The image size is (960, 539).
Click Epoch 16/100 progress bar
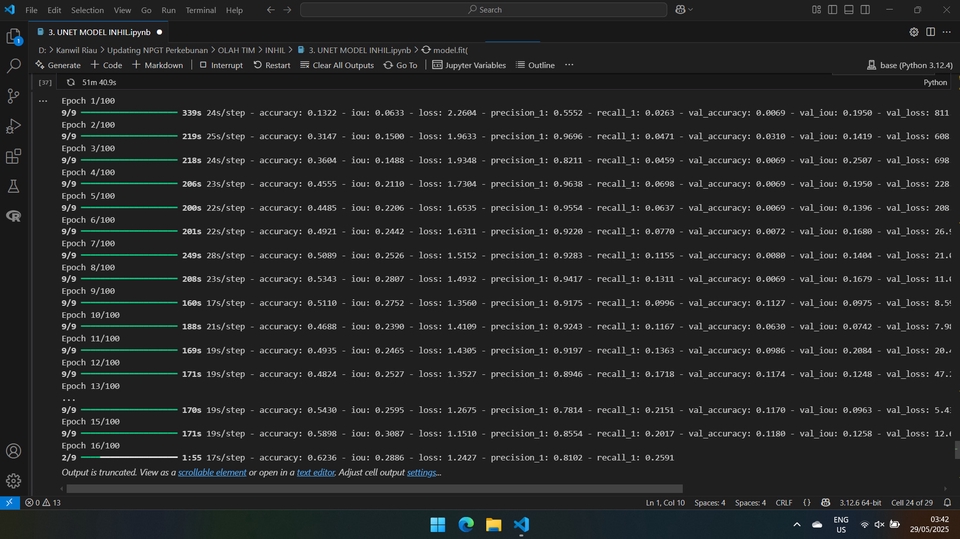(x=129, y=457)
